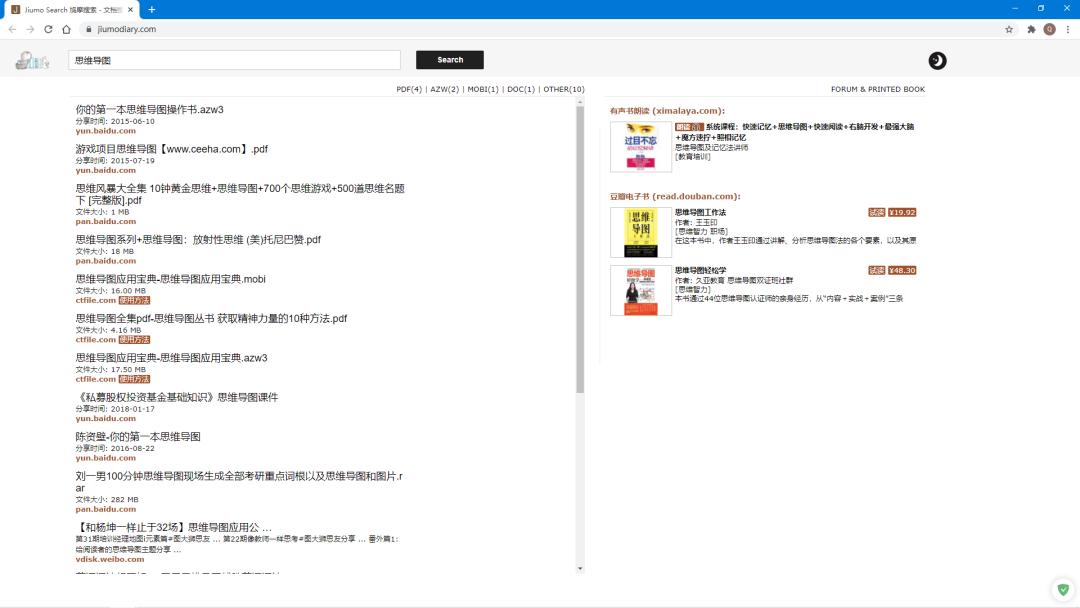Toggle dark mode with the moon icon
This screenshot has height=608, width=1080.
937,60
